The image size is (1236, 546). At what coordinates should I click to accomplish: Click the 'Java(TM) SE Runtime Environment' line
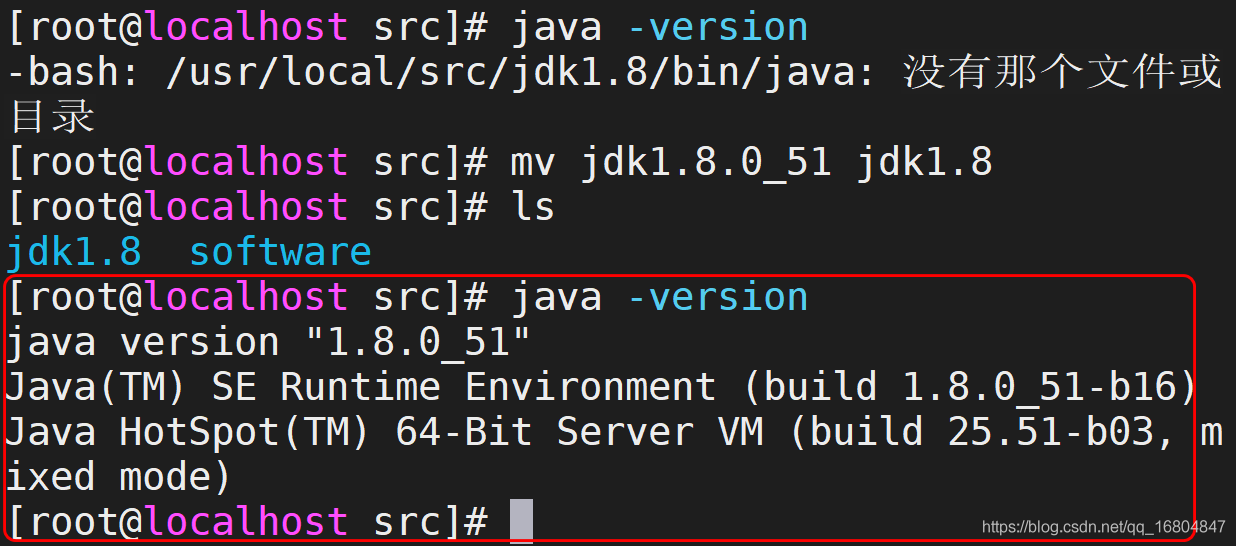601,388
